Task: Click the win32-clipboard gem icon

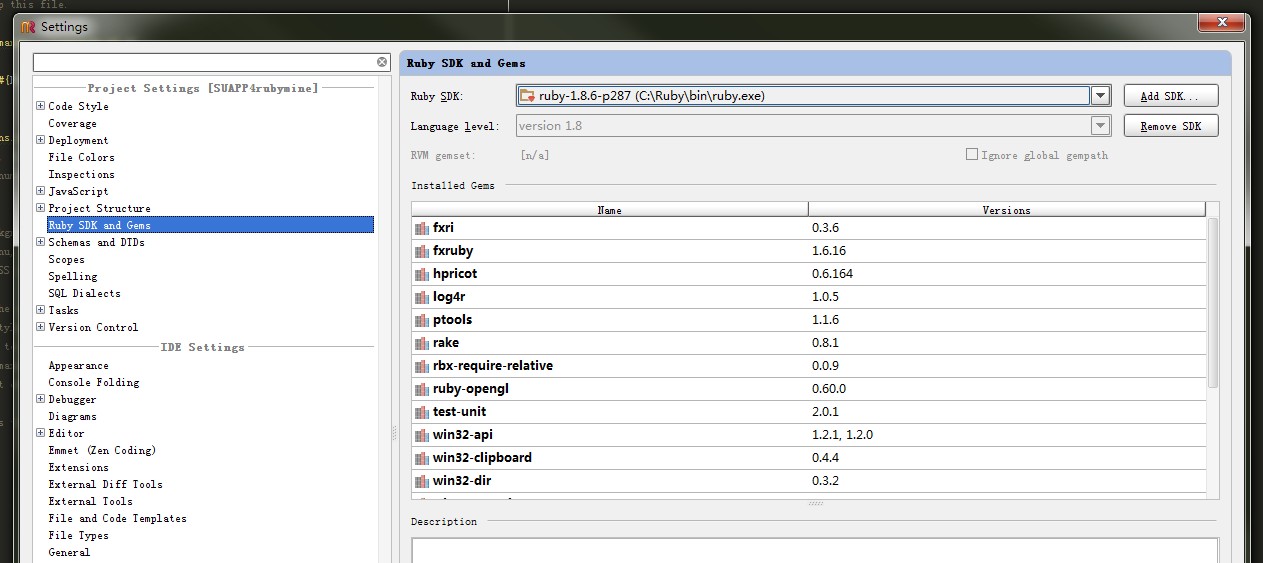Action: (x=421, y=458)
